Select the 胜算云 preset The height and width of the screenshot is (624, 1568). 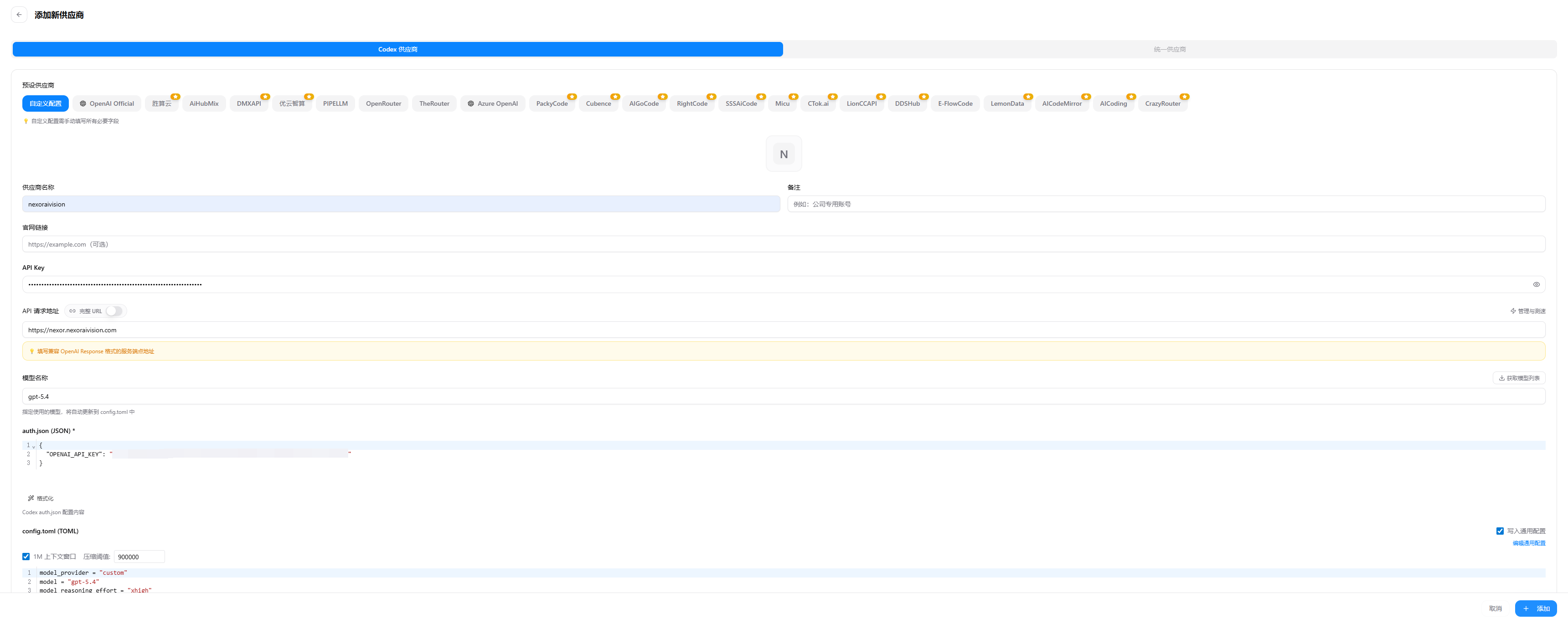pos(162,103)
